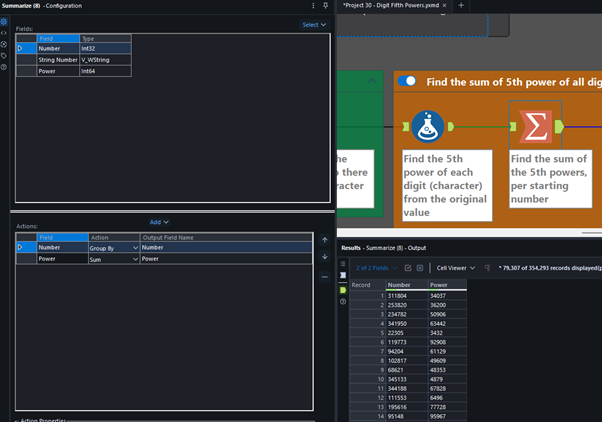Screen dimensions: 602x422
Task: Open the help icon in configuration sidebar
Action: tap(4, 67)
